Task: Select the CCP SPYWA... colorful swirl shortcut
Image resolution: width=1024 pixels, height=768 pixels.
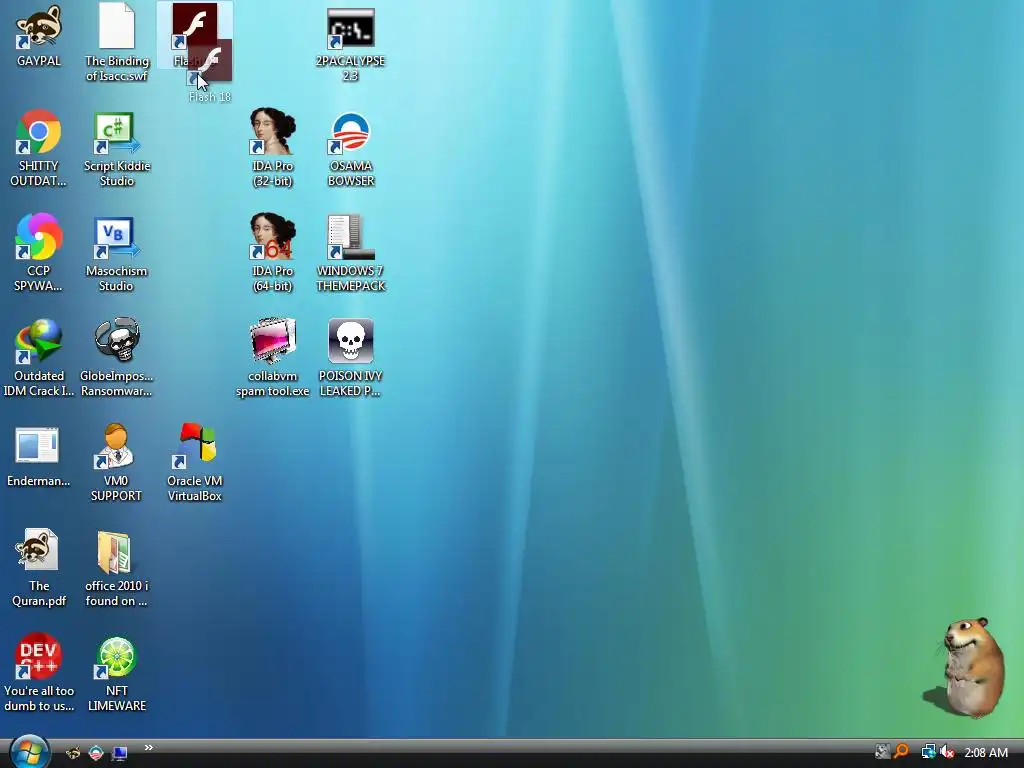Action: (39, 253)
